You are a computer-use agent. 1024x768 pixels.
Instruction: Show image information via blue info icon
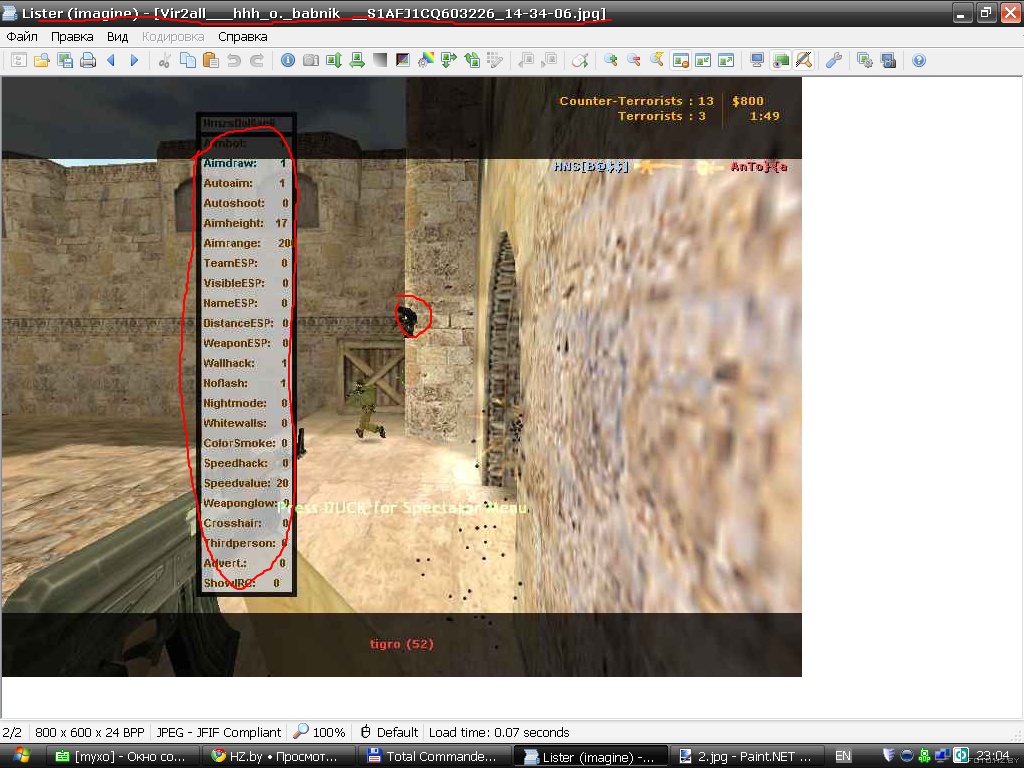[287, 61]
